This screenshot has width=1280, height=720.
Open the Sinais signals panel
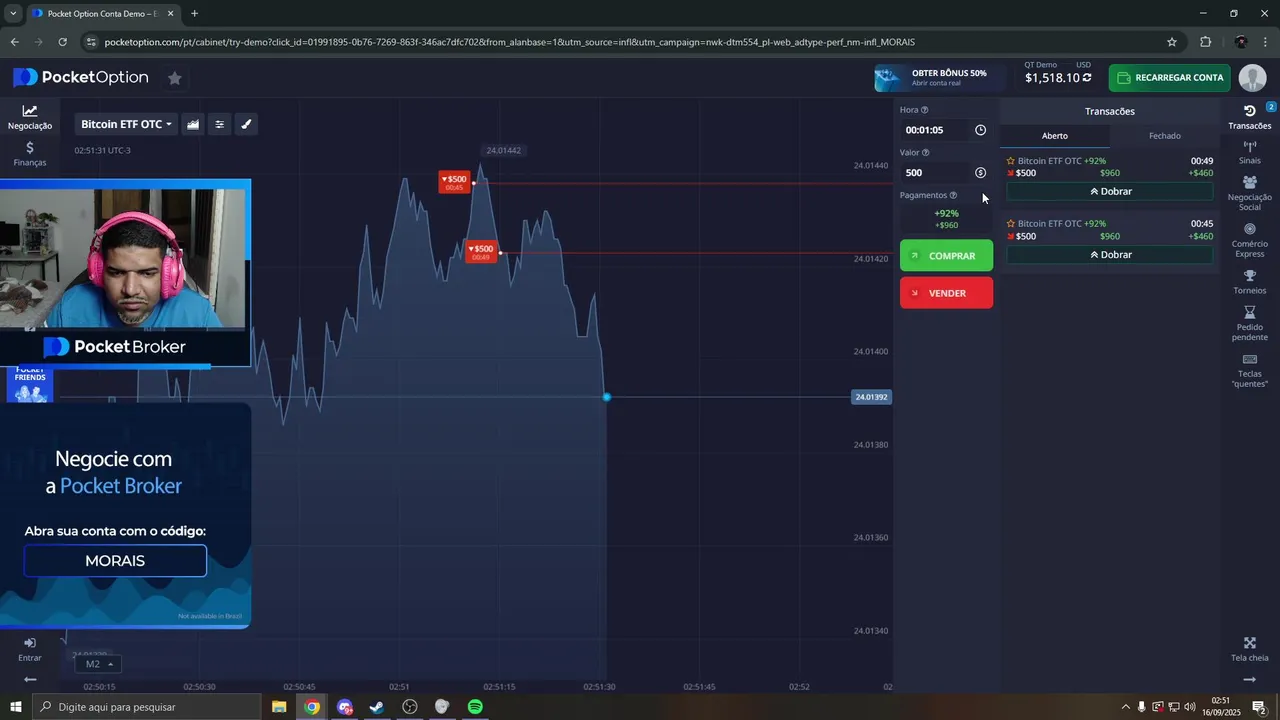pos(1250,152)
